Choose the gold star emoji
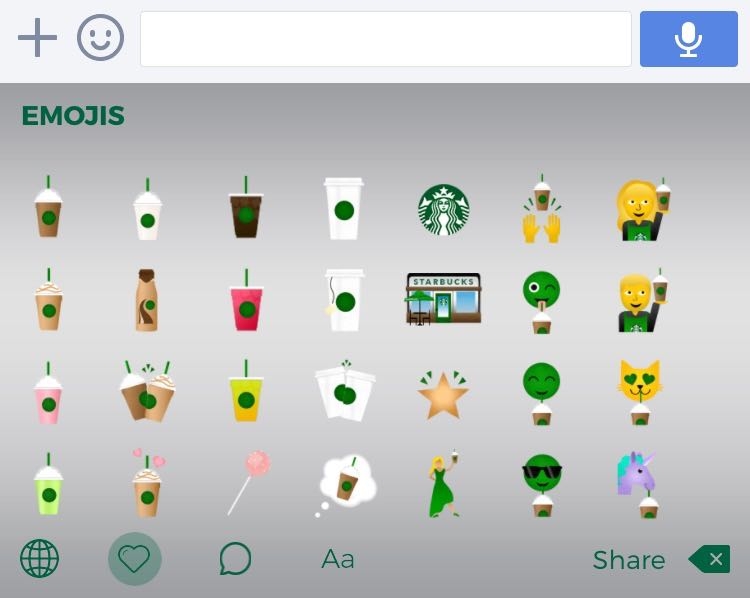The width and height of the screenshot is (750, 598). tap(443, 394)
